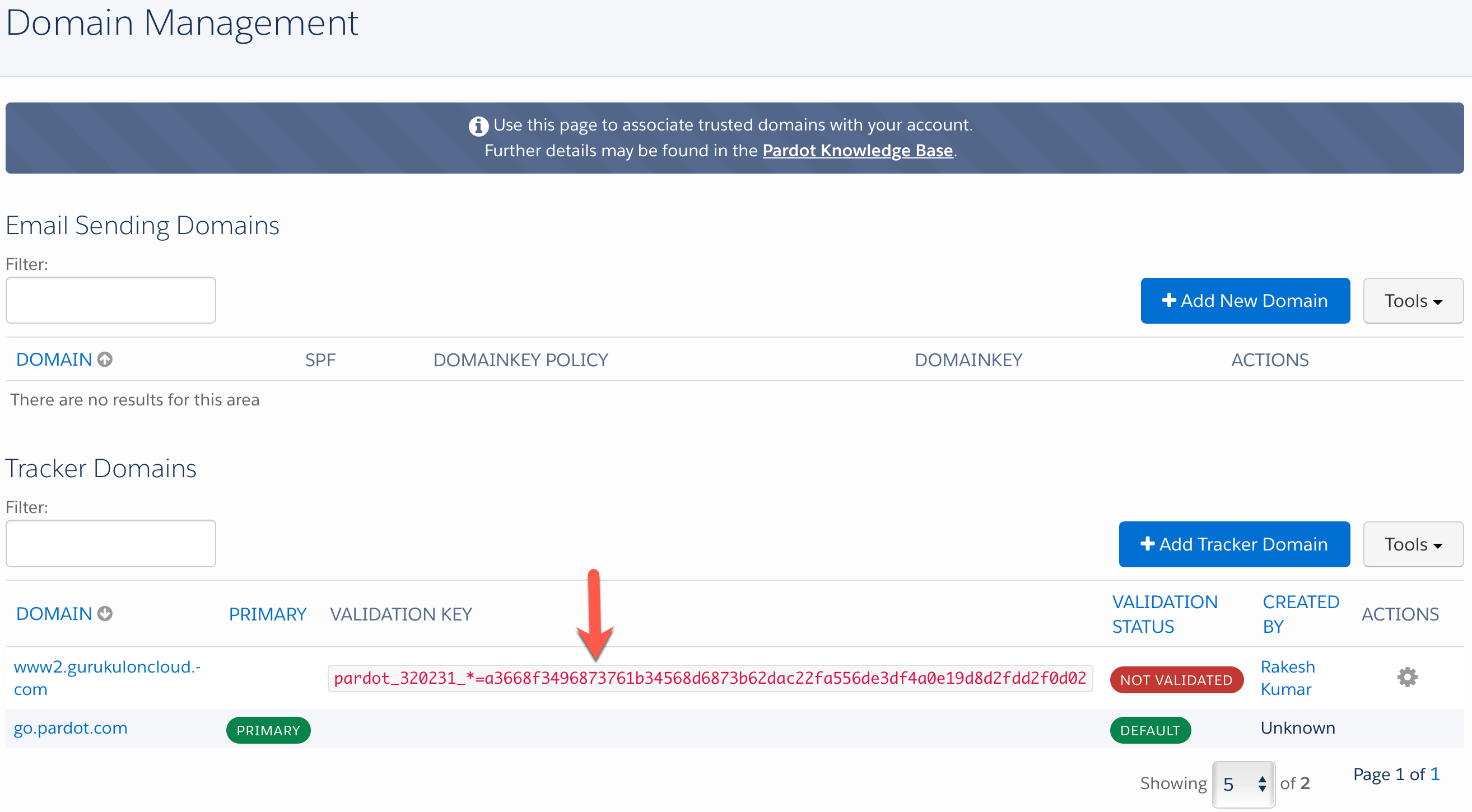Open the Showing rows-per-page selector
Viewport: 1472px width, 812px height.
pos(1243,784)
